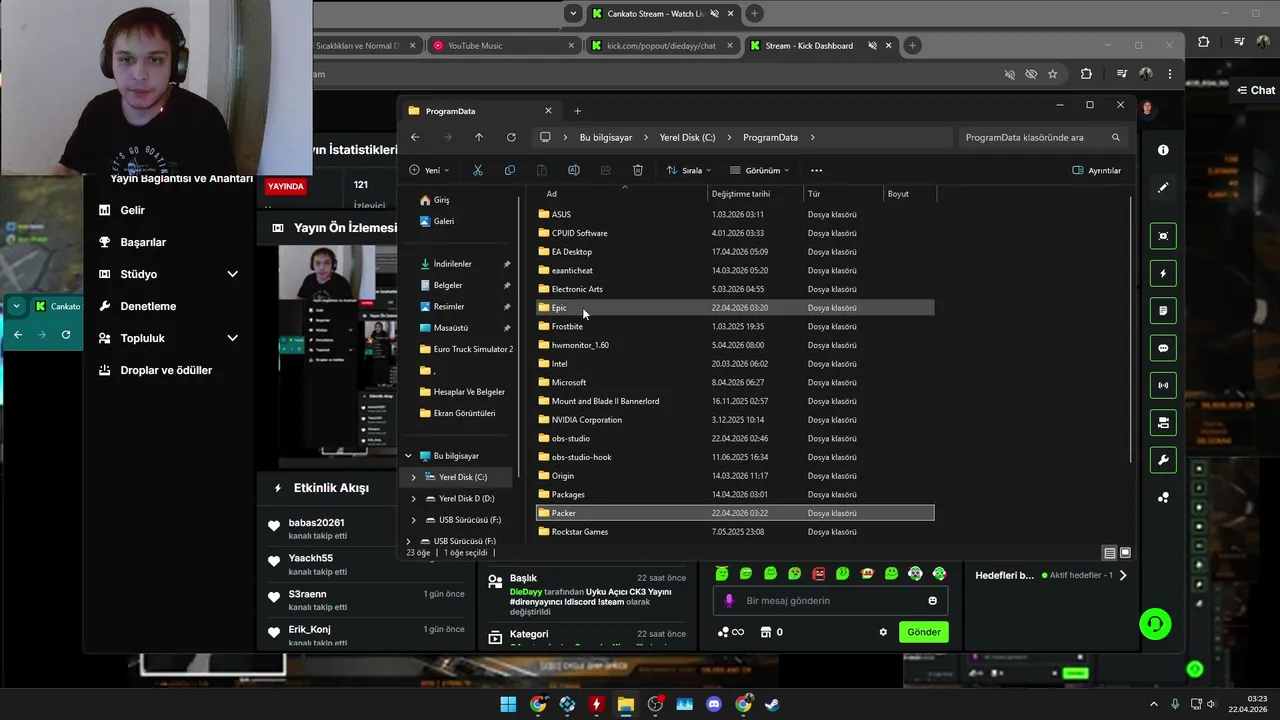Open the Sırala sort dropdown

point(689,170)
